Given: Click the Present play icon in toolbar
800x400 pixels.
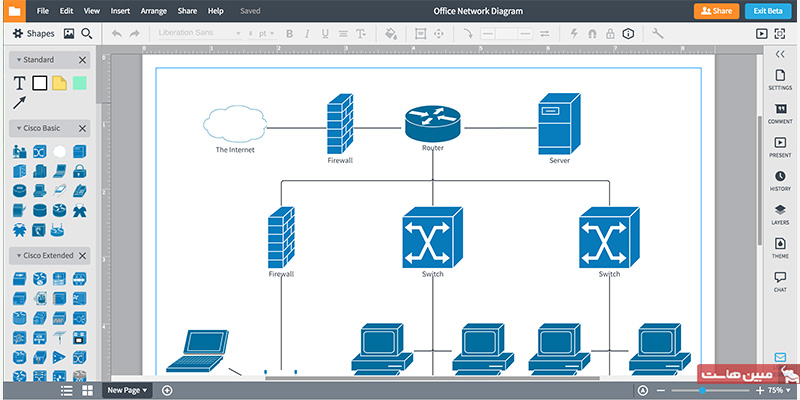Looking at the screenshot, I should click(x=762, y=33).
